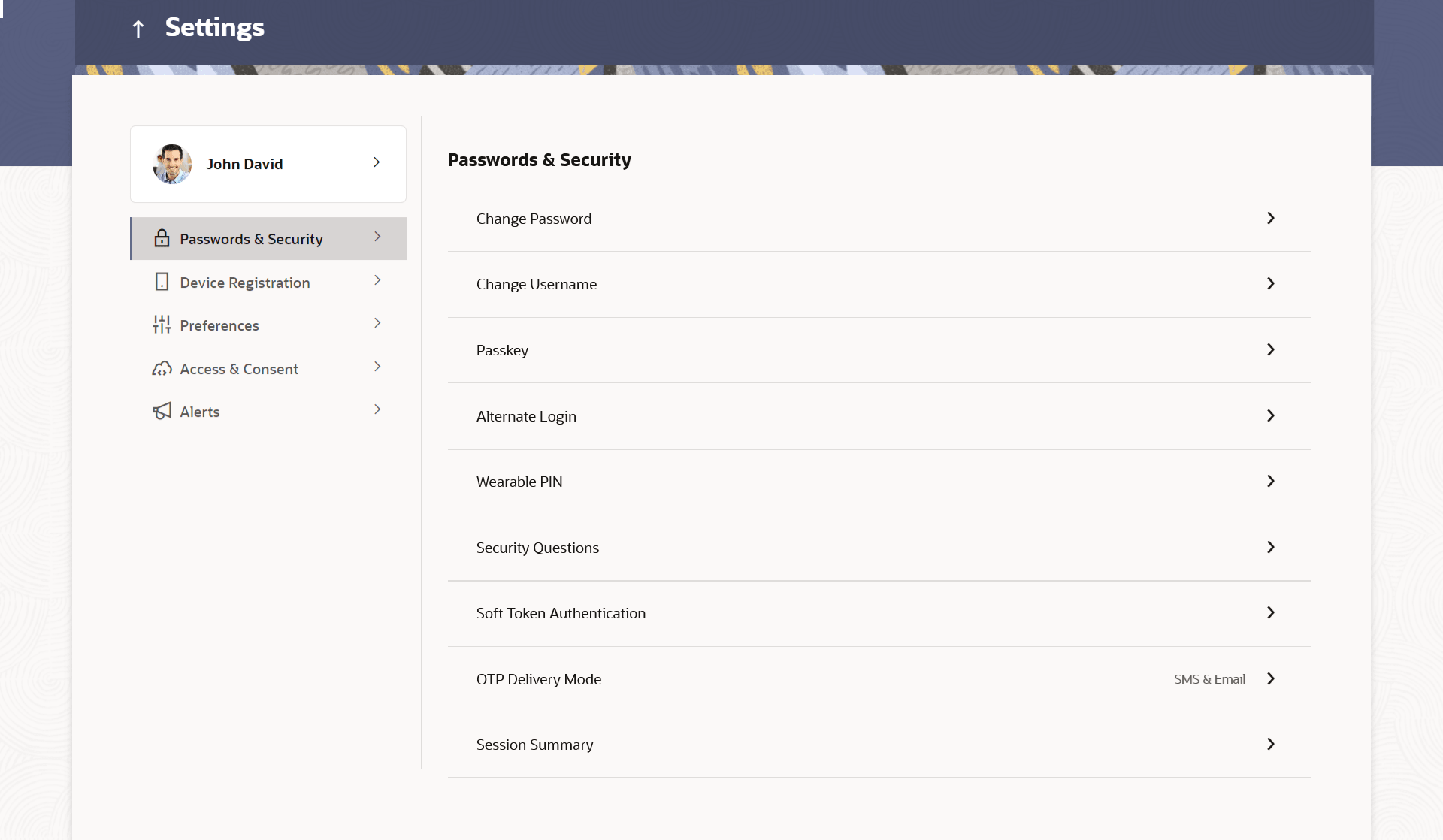The image size is (1443, 840).
Task: Open Change Username option
Action: pos(537,284)
